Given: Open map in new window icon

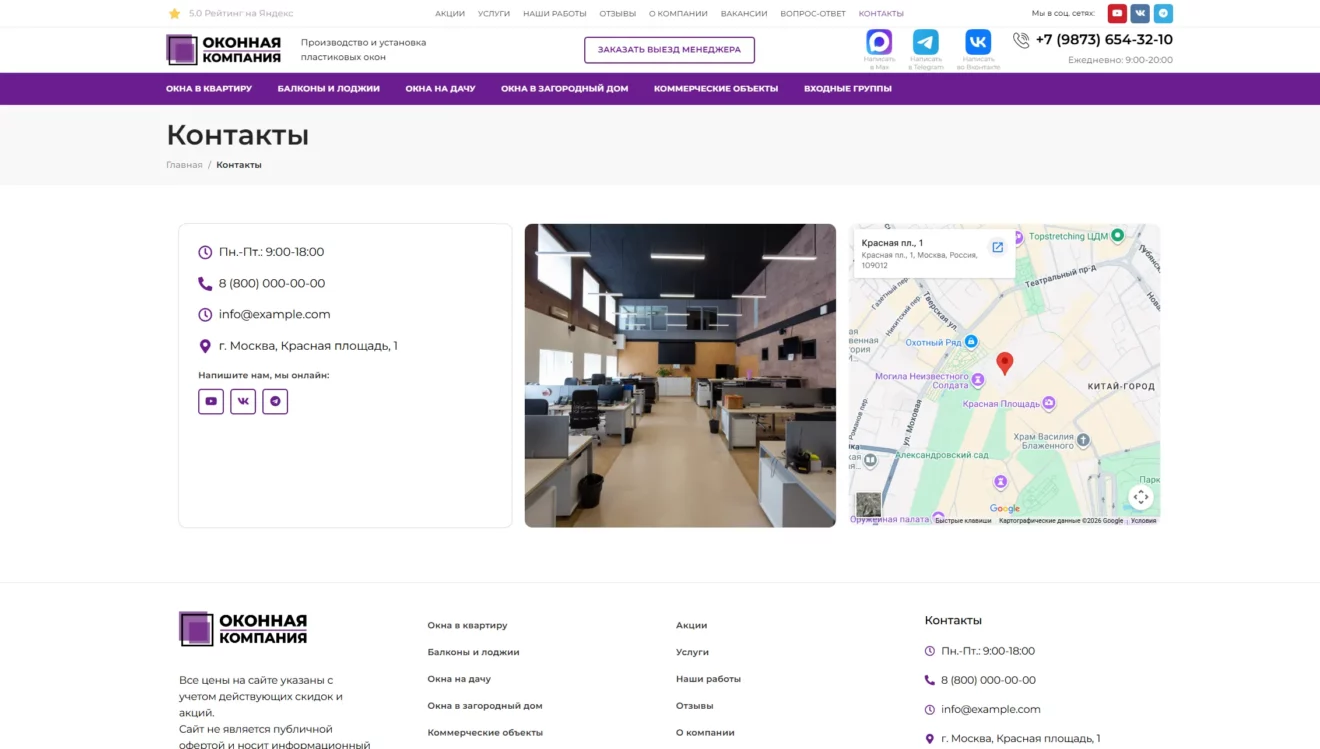Looking at the screenshot, I should [997, 247].
